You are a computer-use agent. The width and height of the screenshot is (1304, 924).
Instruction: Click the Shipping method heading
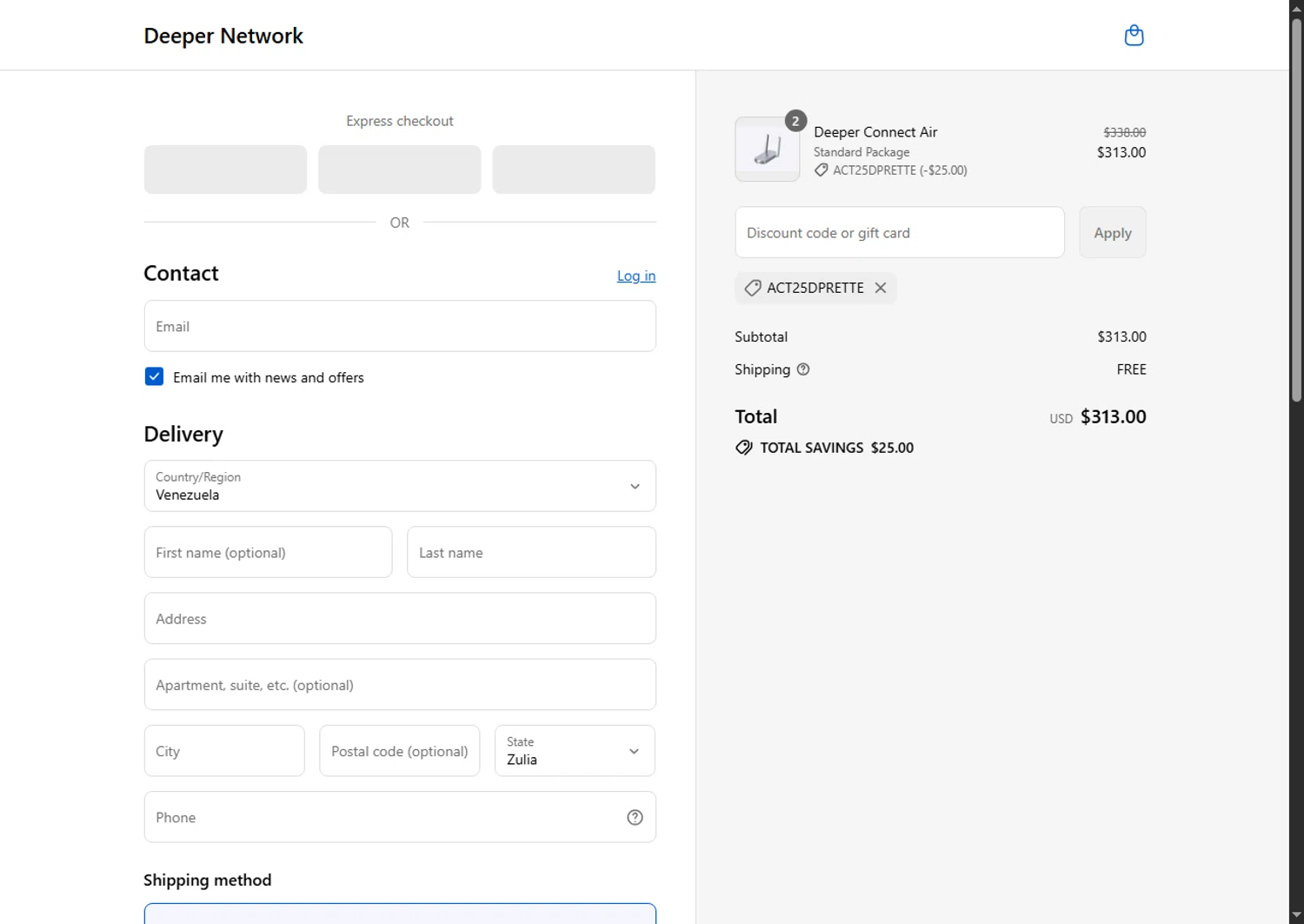[x=208, y=880]
